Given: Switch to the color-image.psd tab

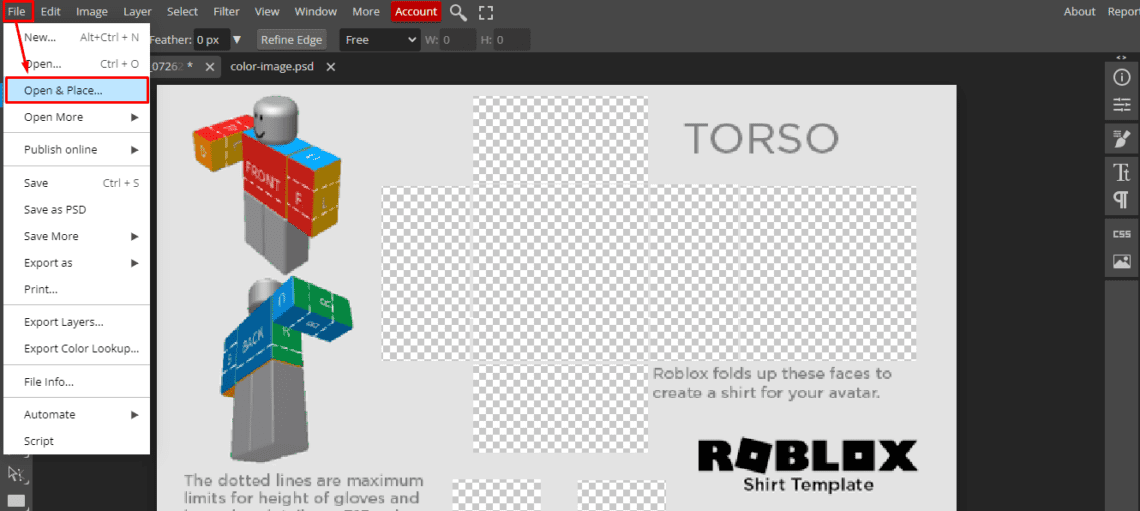Looking at the screenshot, I should pos(269,67).
